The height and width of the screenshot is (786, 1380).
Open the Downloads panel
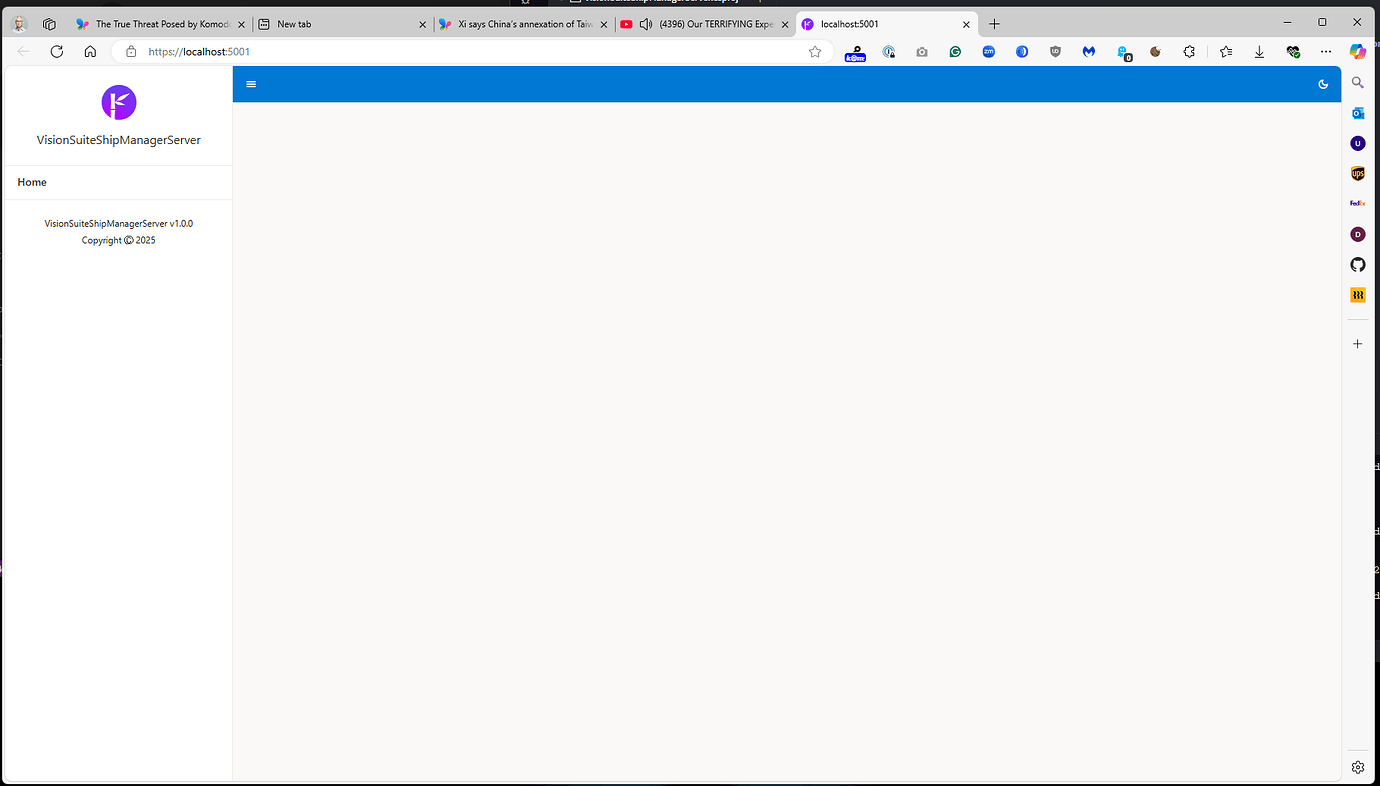(x=1259, y=51)
